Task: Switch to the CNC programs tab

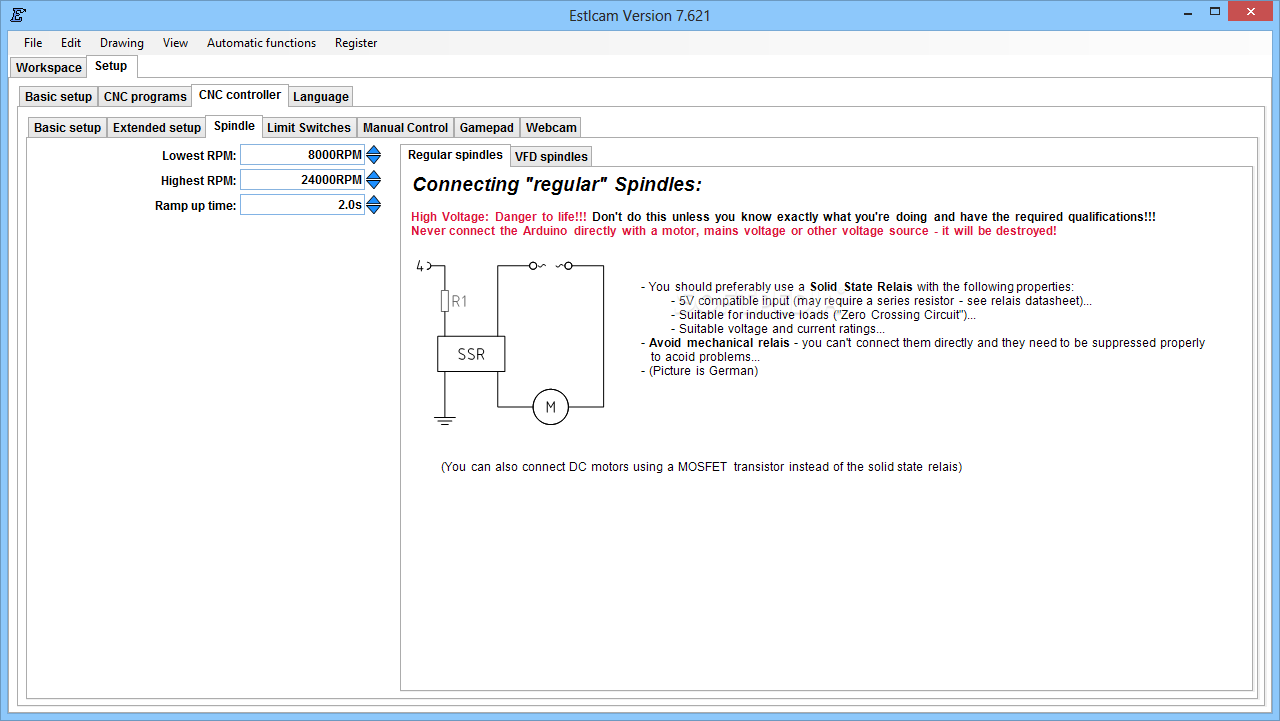Action: pos(145,97)
